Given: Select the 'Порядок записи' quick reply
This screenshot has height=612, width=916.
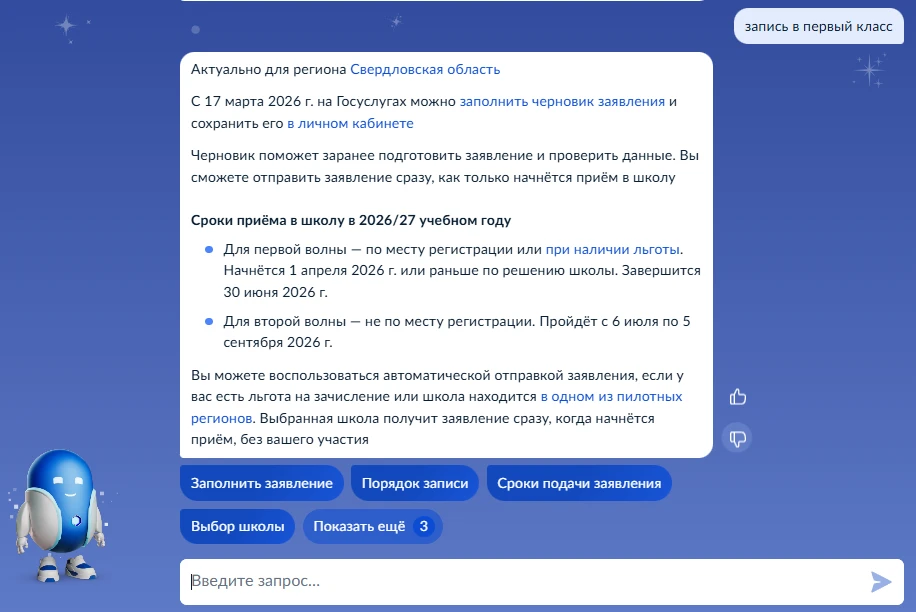Looking at the screenshot, I should pos(415,483).
